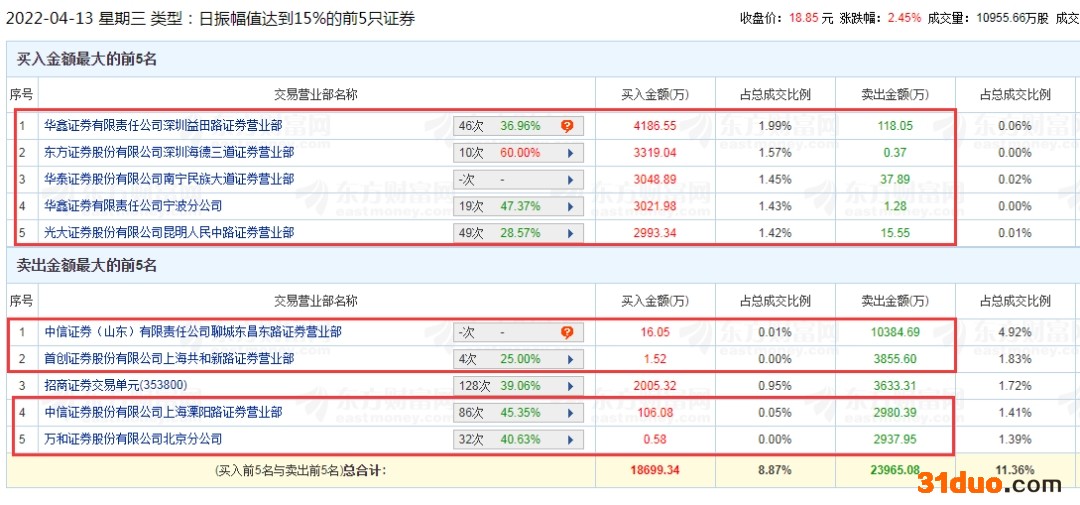Expand arrow for 华鑫证券宁波分公司 row
The height and width of the screenshot is (505, 1080).
coord(570,206)
